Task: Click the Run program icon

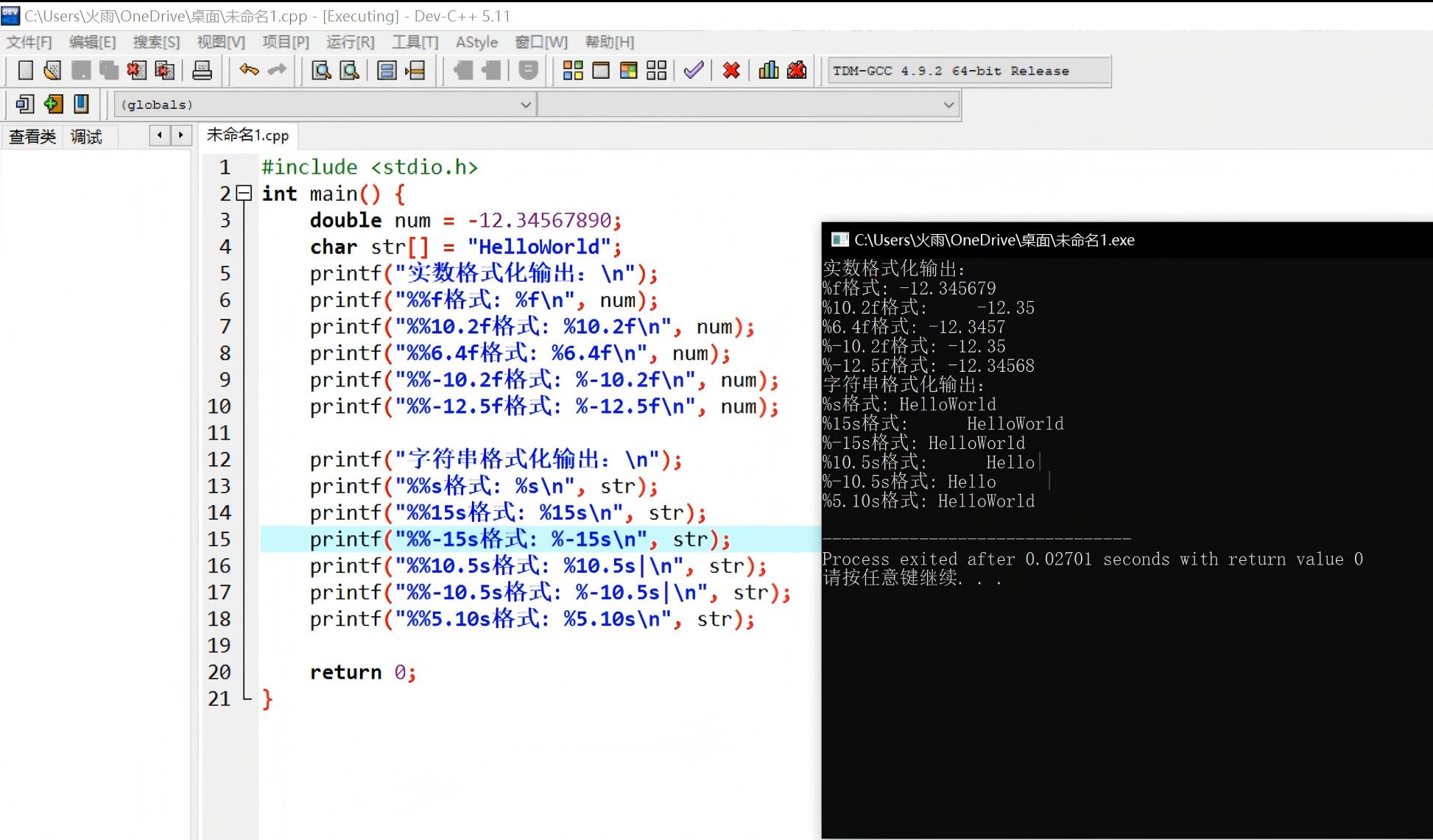Action: pos(601,71)
